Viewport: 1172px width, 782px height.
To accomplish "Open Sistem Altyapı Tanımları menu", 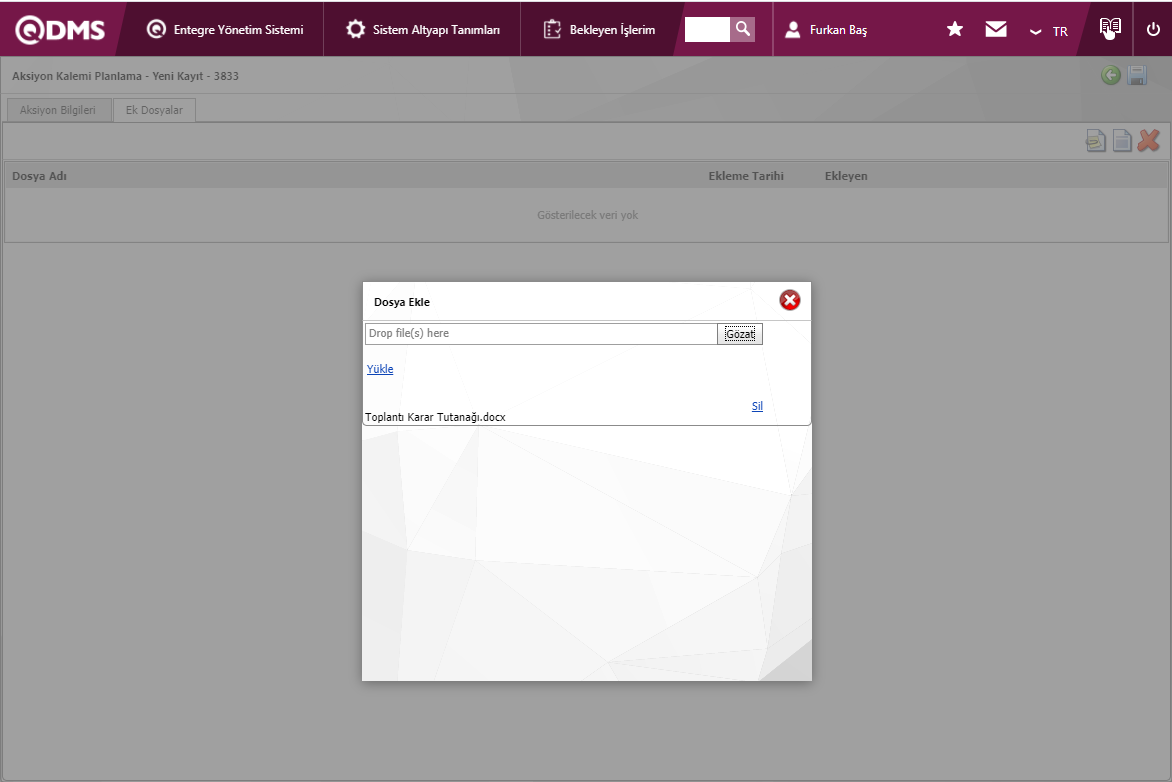I will coord(423,30).
